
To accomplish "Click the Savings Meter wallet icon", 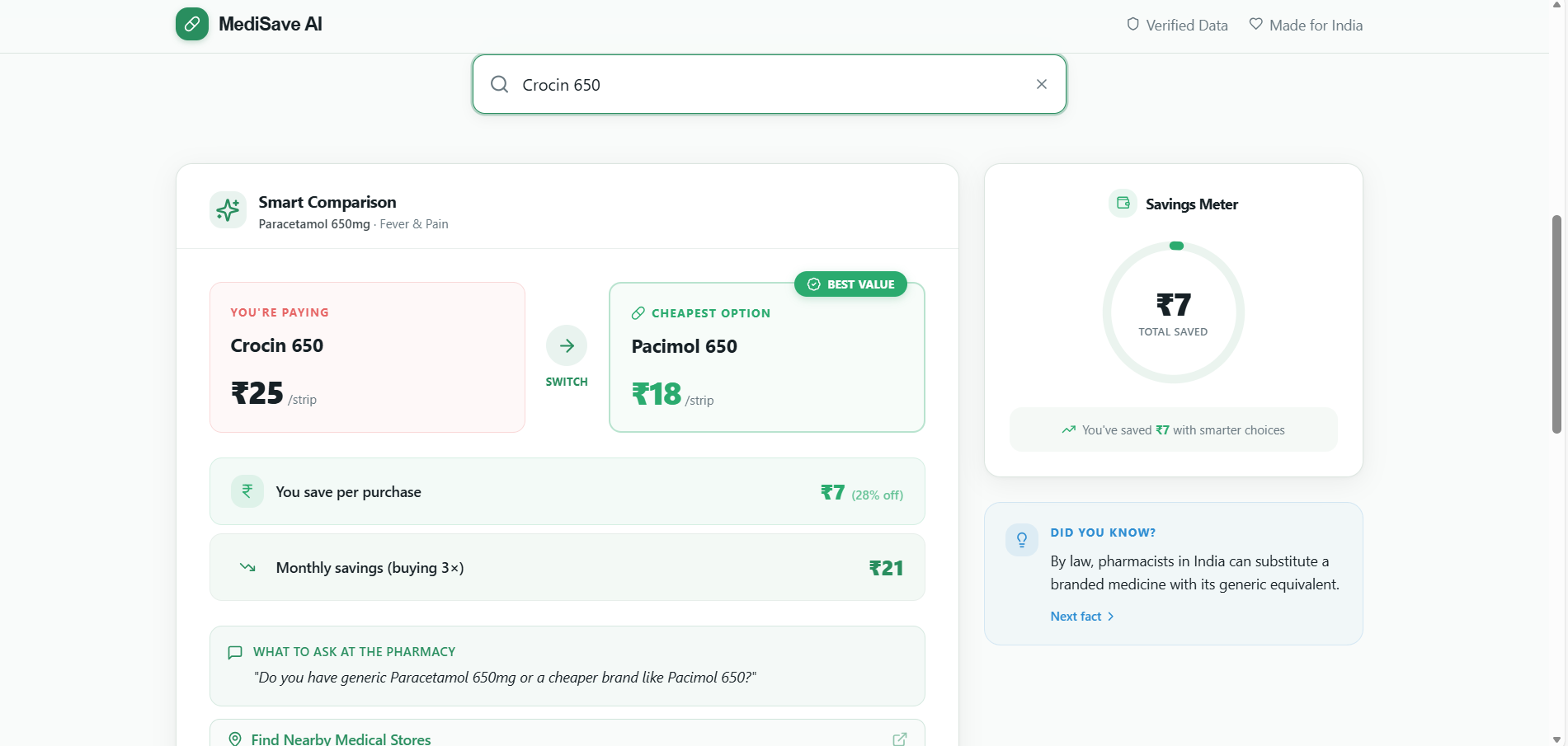I will tap(1123, 203).
